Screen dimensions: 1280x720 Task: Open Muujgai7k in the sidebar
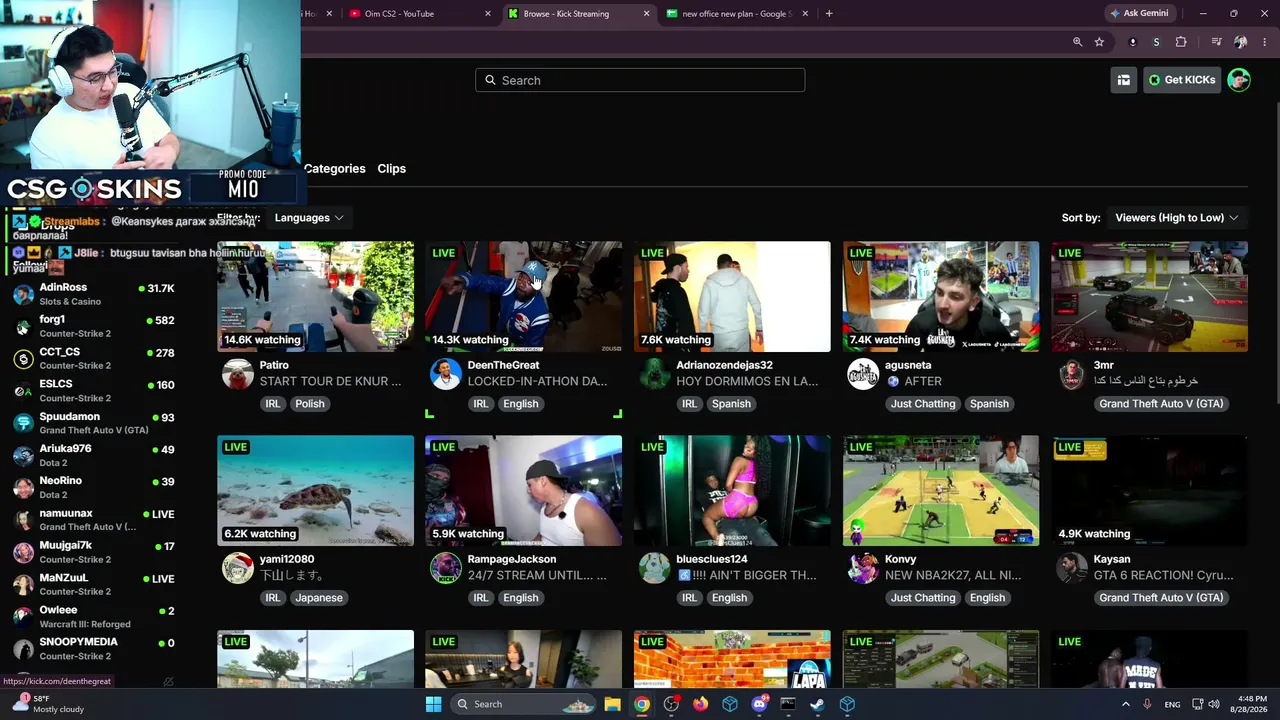(95, 552)
